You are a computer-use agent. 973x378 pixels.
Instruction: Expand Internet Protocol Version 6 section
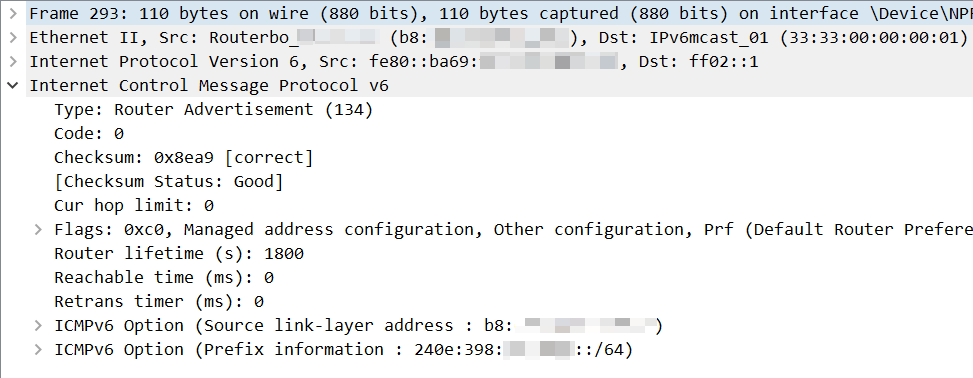pyautogui.click(x=13, y=61)
